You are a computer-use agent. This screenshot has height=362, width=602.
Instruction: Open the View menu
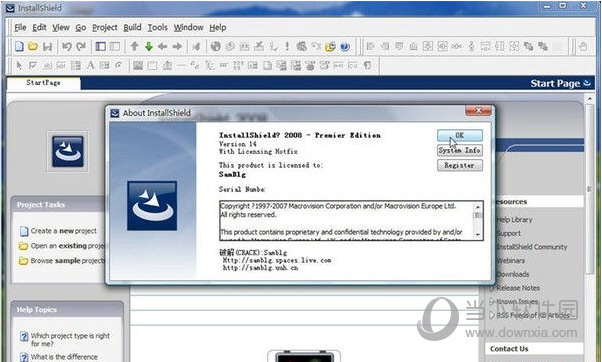61,28
